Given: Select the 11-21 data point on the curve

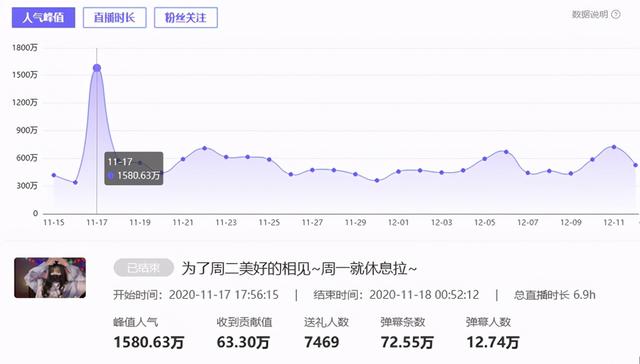Looking at the screenshot, I should pos(183,159).
